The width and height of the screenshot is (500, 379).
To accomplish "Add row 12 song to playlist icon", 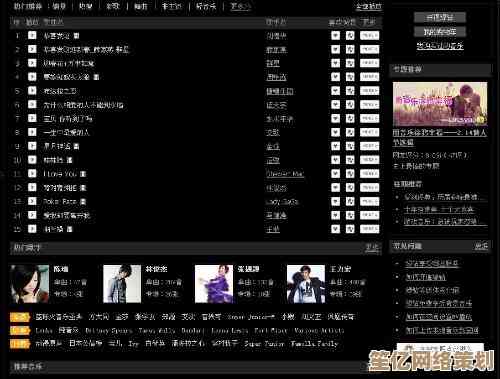I will (x=350, y=187).
